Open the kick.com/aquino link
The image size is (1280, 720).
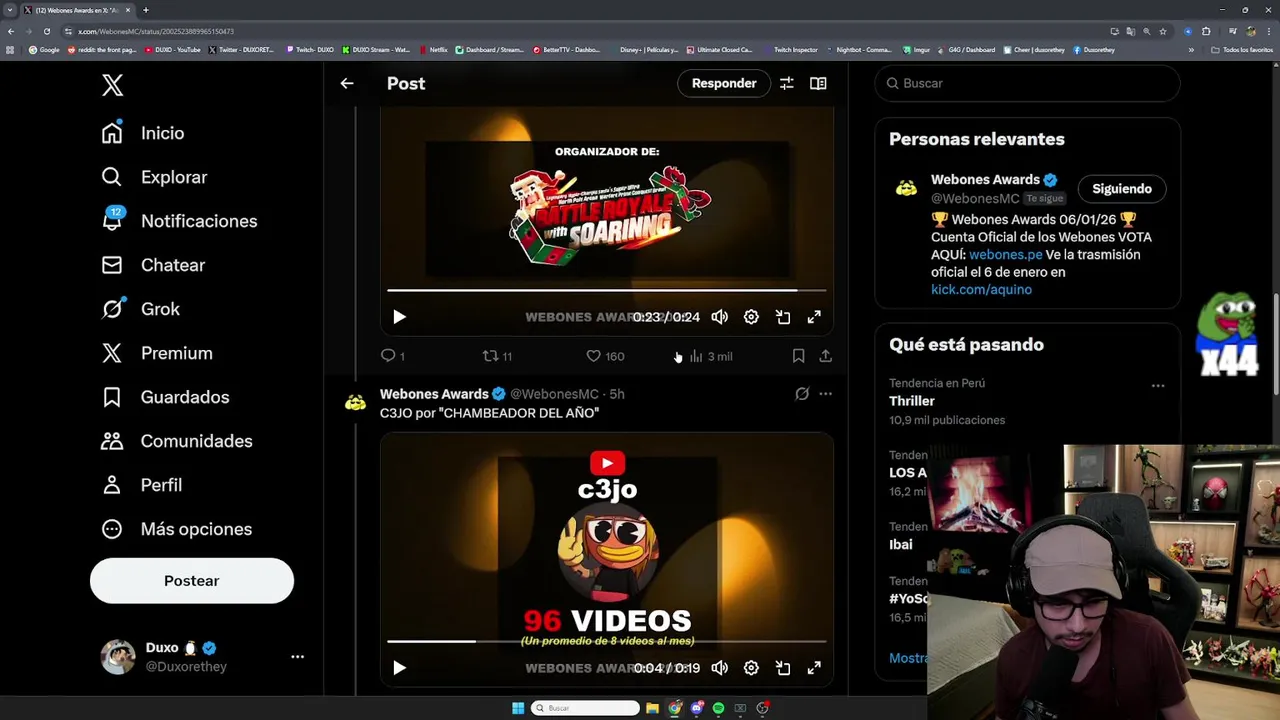pos(981,289)
